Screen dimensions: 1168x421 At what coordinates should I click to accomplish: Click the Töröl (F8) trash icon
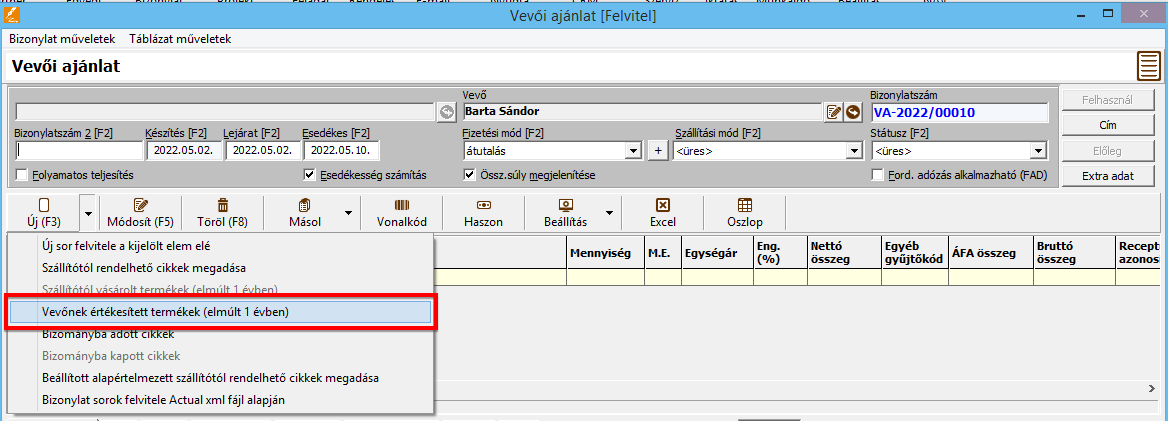(x=223, y=205)
